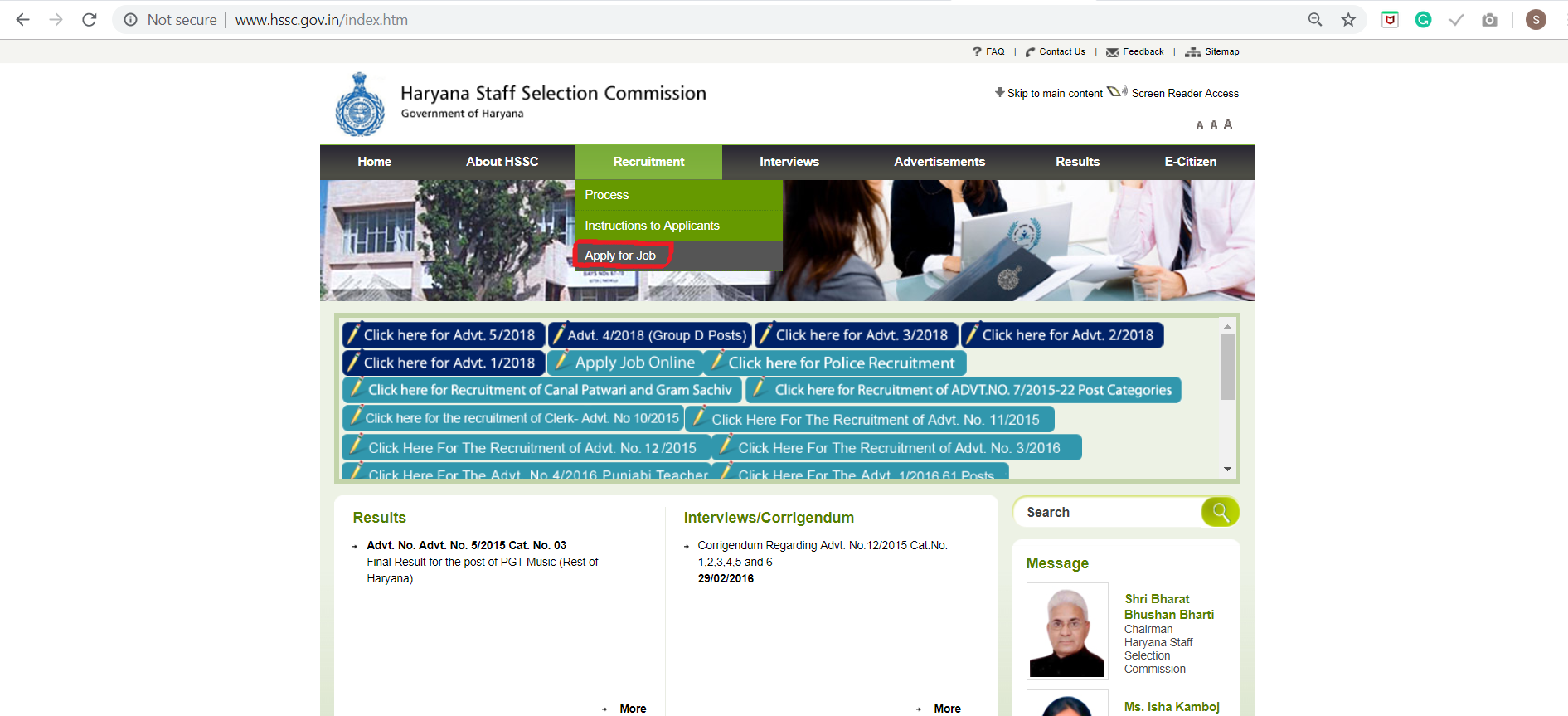Click the camera screenshot extension icon

[1489, 20]
